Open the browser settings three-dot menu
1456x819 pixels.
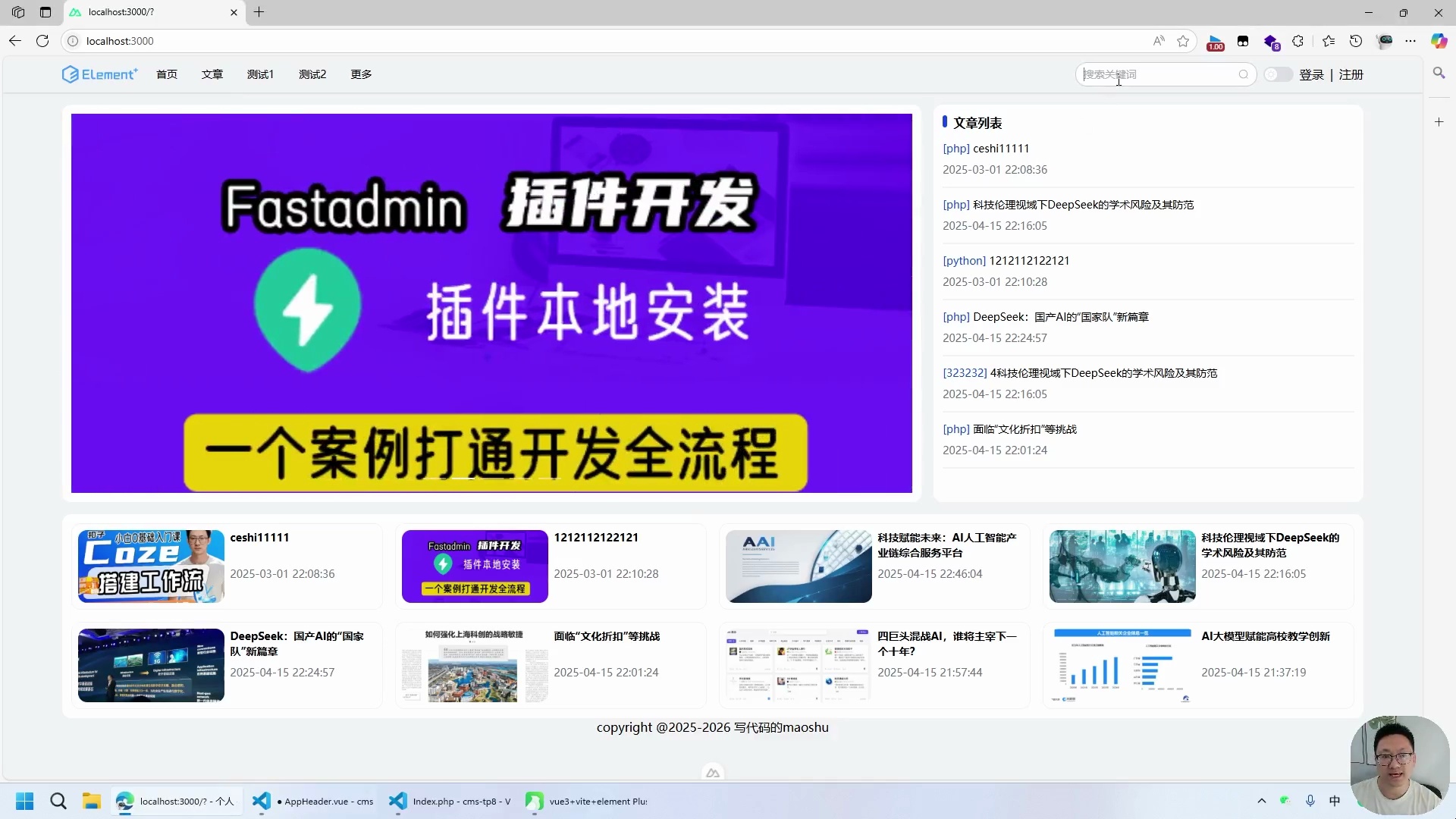pyautogui.click(x=1410, y=41)
